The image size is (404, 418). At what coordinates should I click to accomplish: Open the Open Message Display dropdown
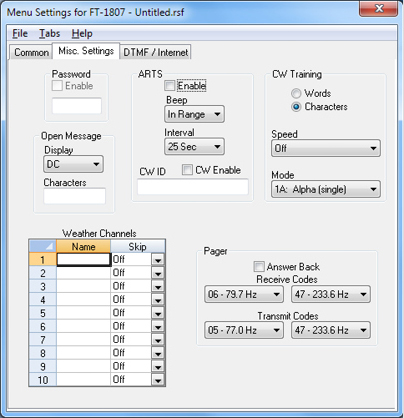click(73, 164)
